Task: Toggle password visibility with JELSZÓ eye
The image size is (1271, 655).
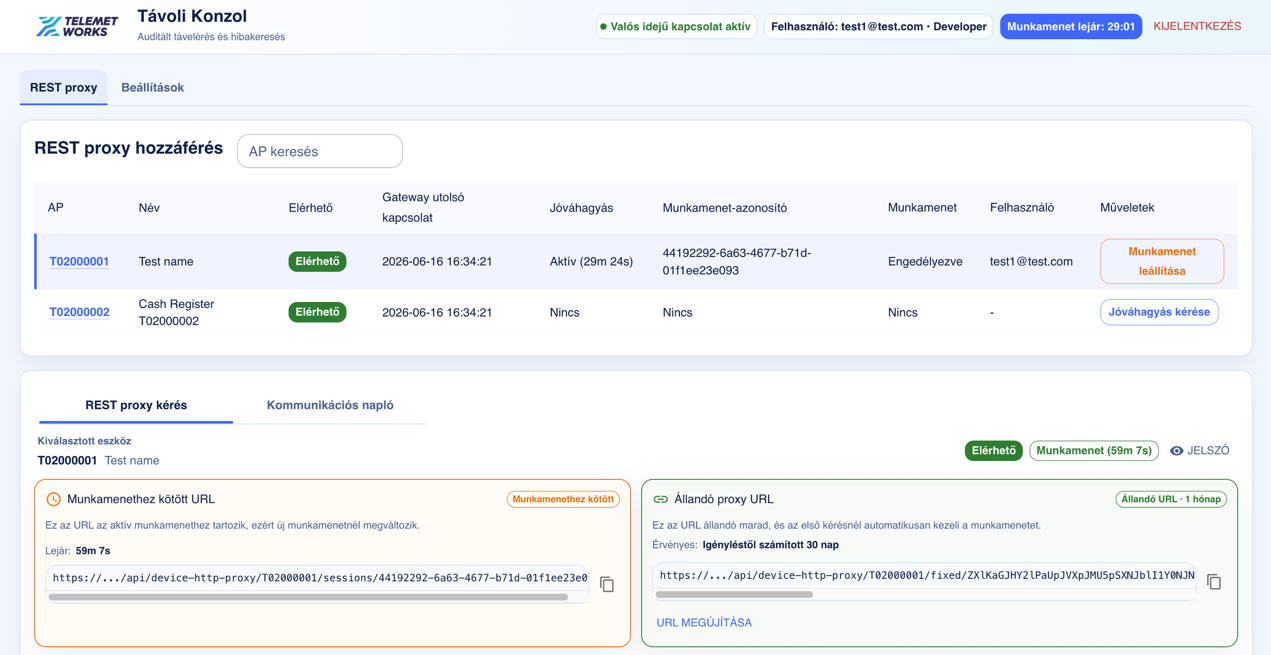Action: tap(1200, 451)
